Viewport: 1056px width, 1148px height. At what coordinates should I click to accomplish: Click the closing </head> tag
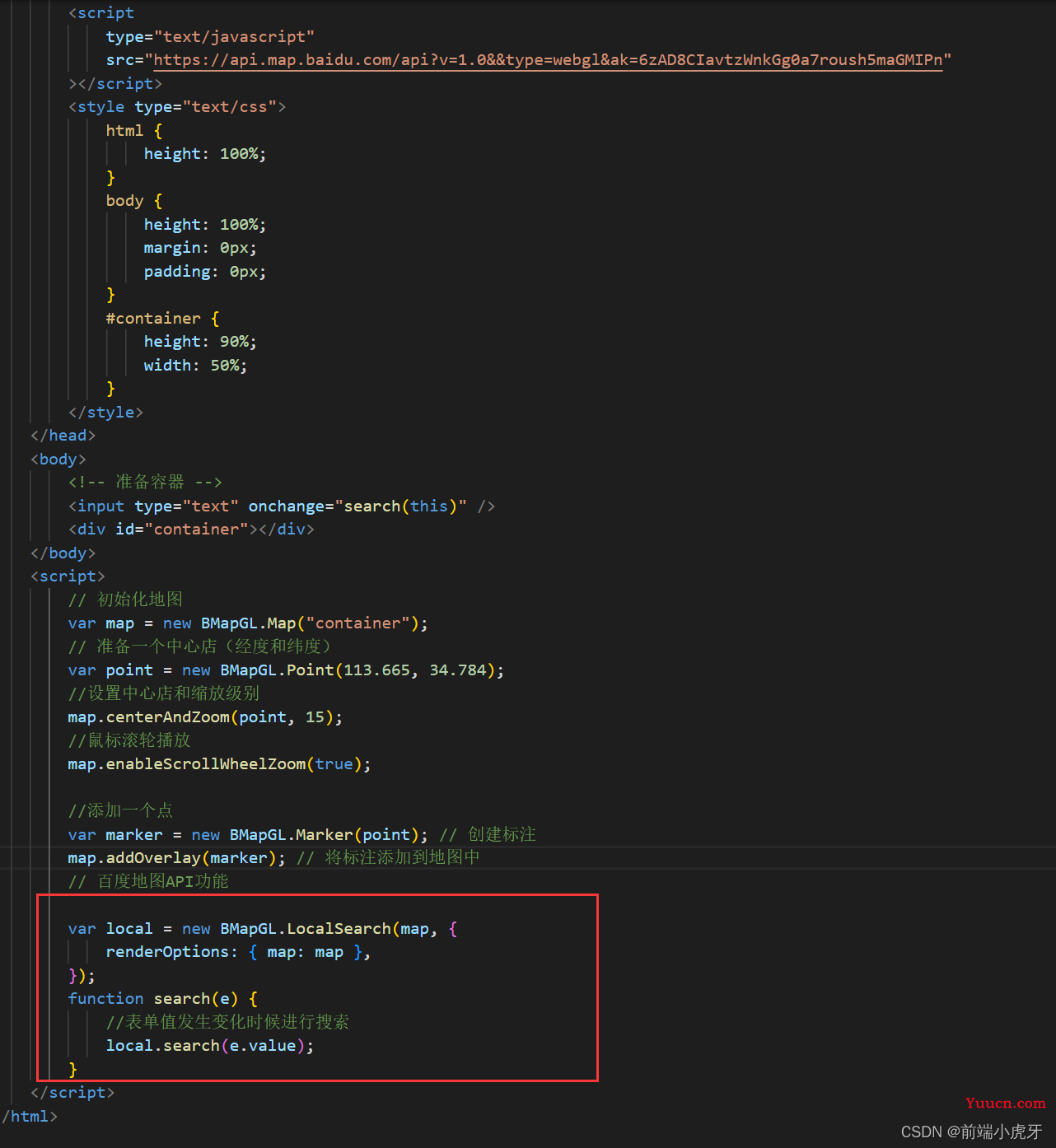pyautogui.click(x=63, y=436)
